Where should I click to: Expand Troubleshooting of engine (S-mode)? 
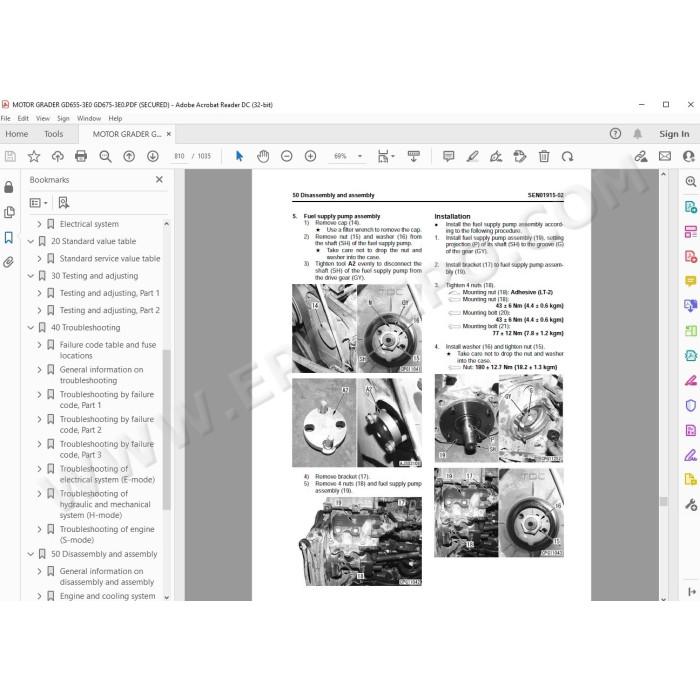coord(39,529)
